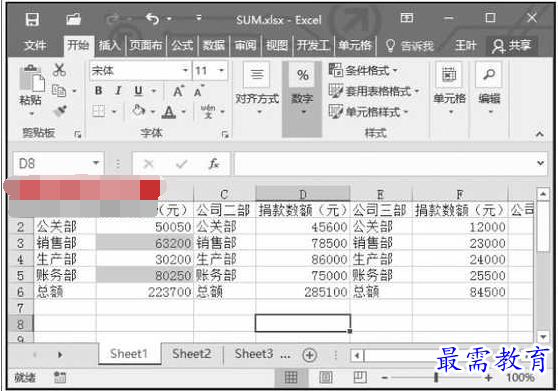Click the 告诉我 lightbulb search box

pyautogui.click(x=409, y=46)
